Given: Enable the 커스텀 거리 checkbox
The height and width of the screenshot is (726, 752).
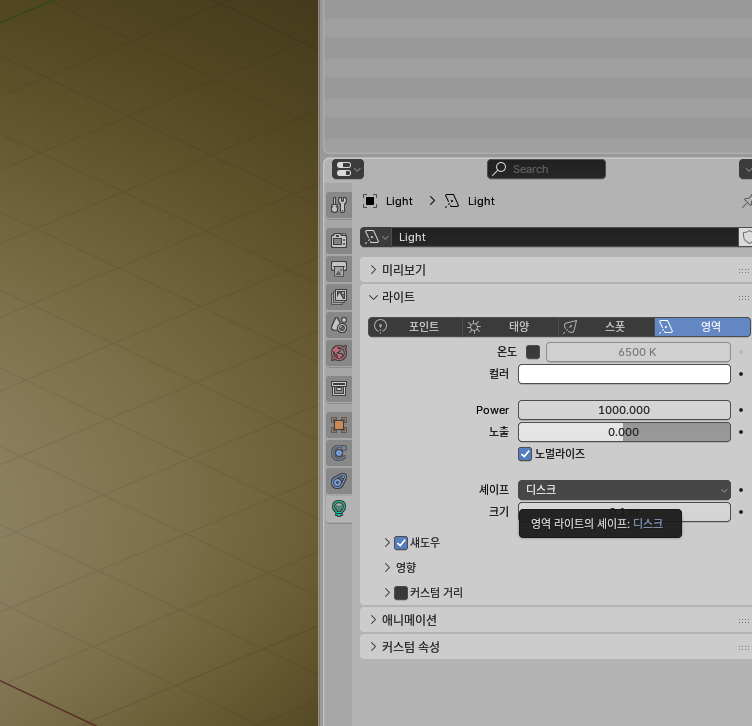Looking at the screenshot, I should point(401,593).
